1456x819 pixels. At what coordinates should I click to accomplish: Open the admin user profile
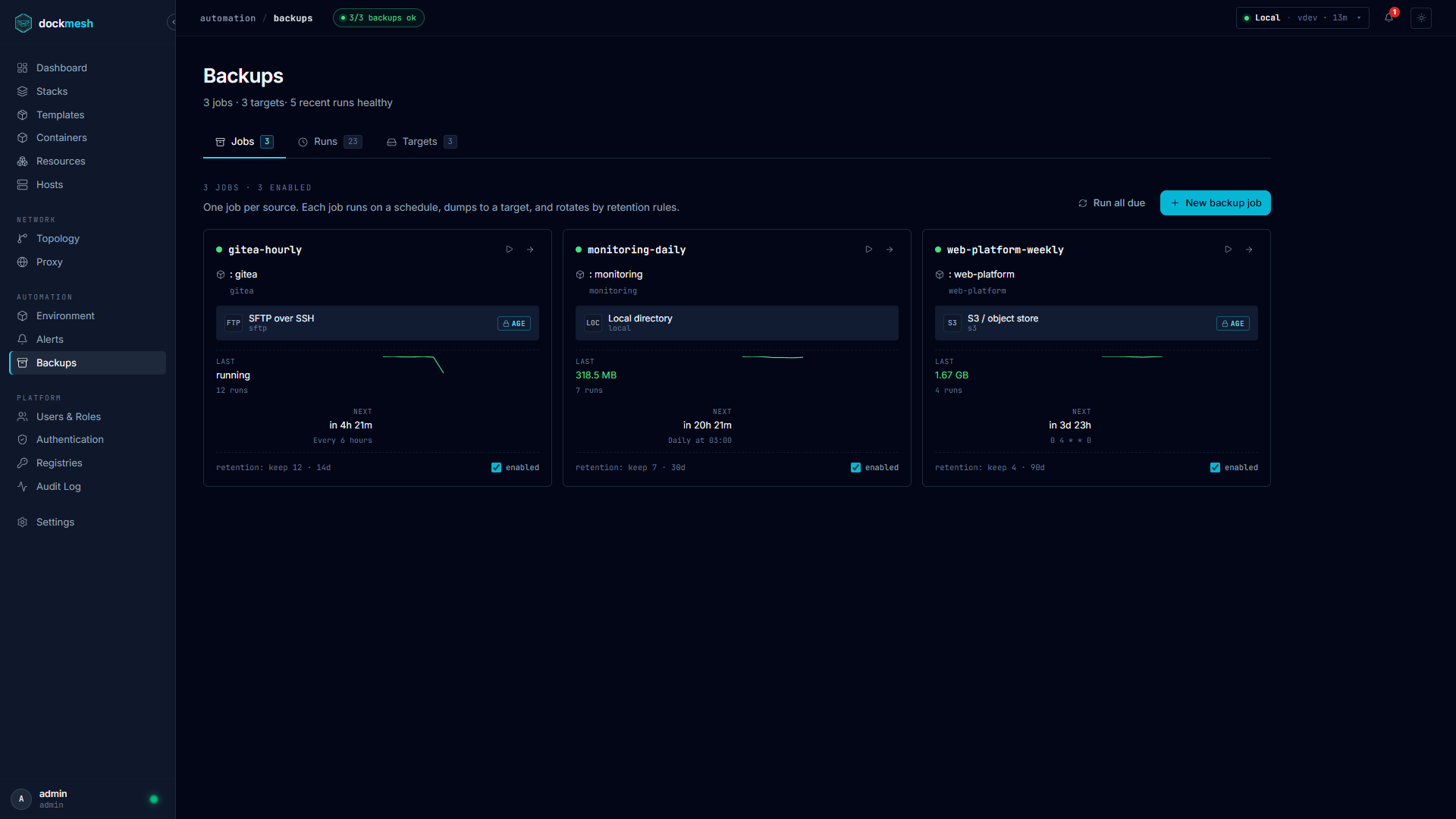(53, 799)
